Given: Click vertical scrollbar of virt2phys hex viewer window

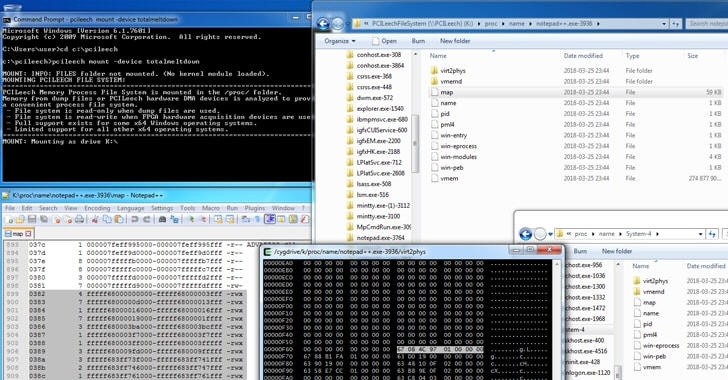Looking at the screenshot, I should point(556,321).
